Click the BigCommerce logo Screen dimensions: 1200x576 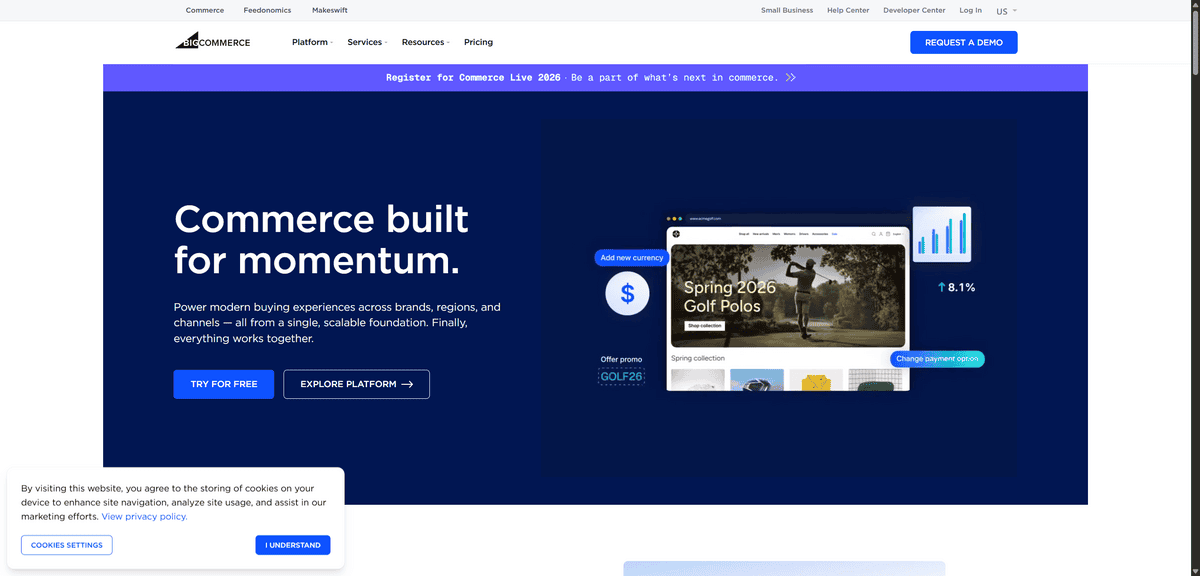coord(212,41)
